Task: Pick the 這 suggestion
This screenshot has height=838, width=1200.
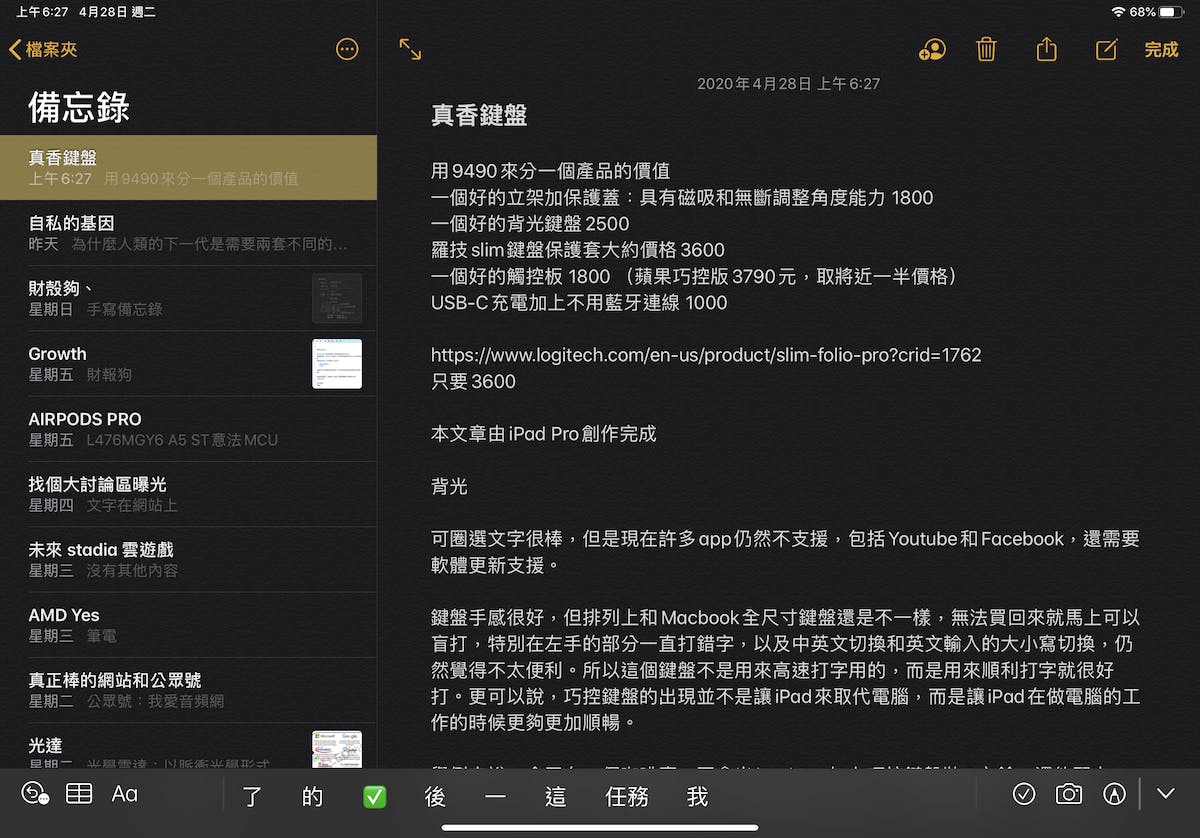Action: (556, 796)
